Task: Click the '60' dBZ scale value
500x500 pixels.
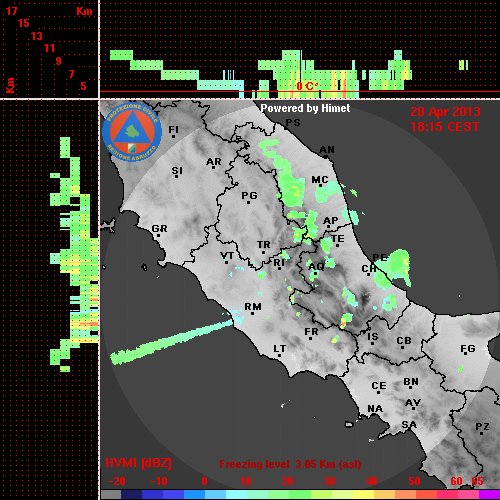Action: click(456, 481)
